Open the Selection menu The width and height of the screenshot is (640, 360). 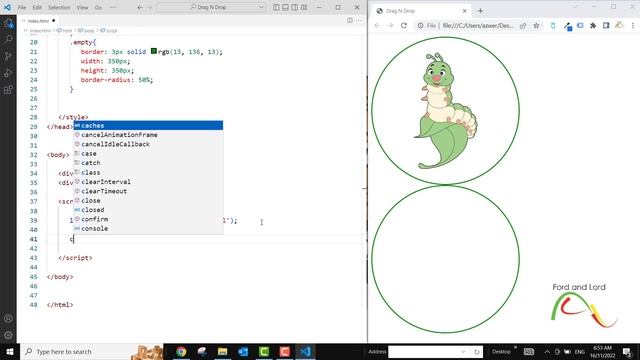59,7
